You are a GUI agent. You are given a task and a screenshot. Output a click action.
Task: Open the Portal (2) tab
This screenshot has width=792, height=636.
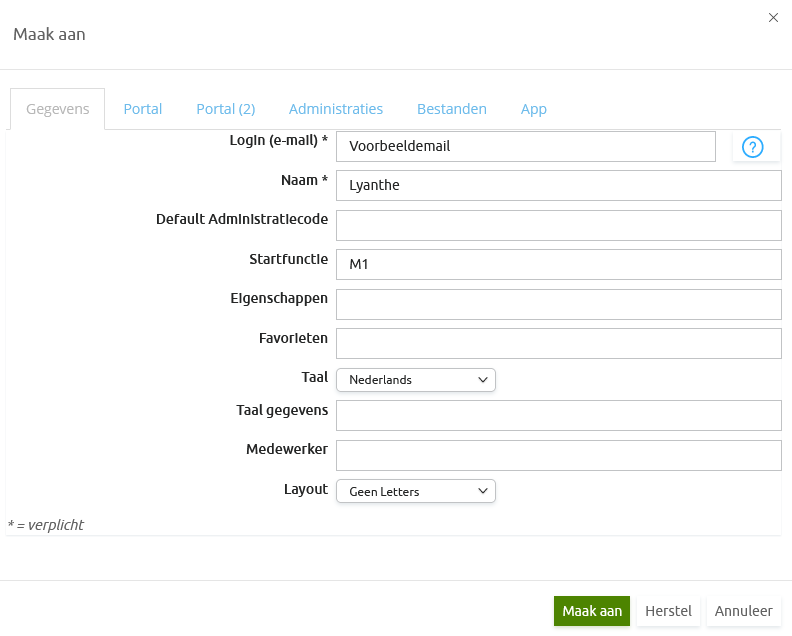[225, 109]
